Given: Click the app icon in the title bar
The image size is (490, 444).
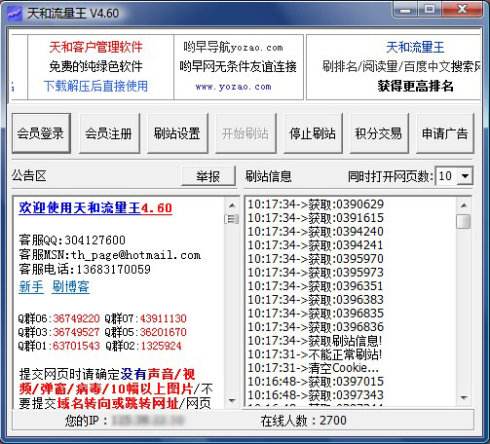Looking at the screenshot, I should 15,14.
